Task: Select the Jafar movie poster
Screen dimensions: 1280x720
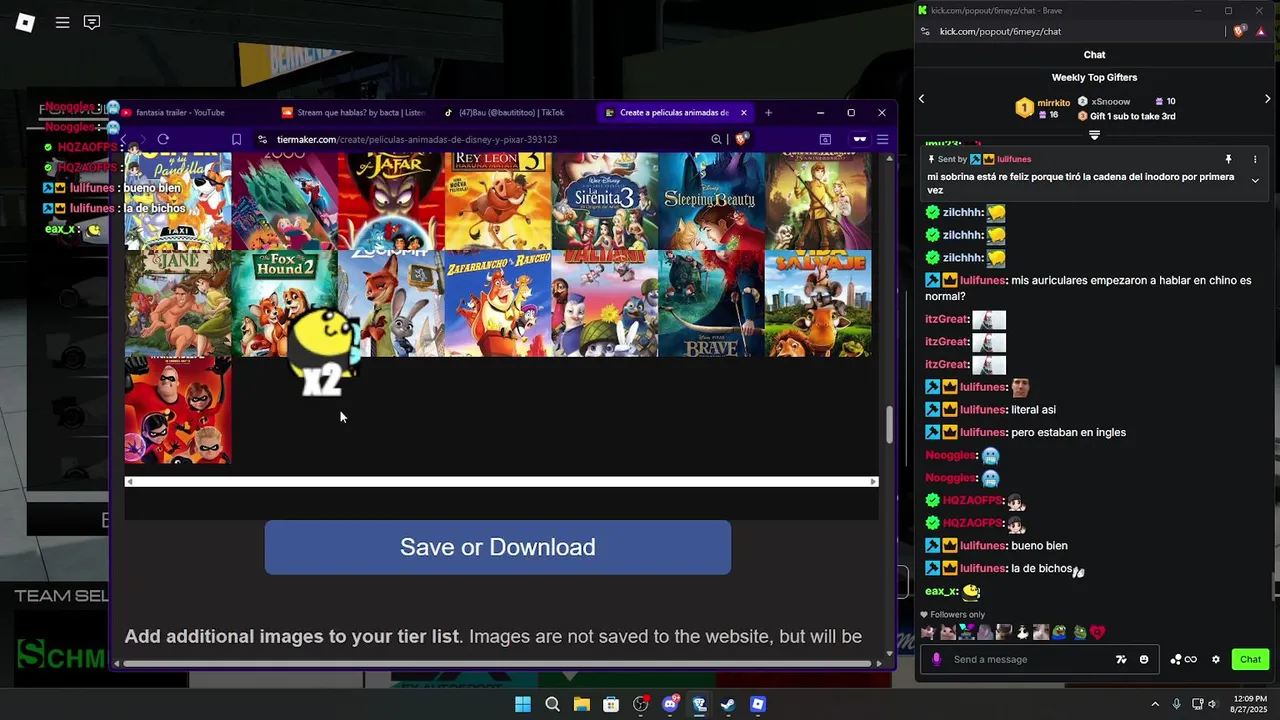Action: [391, 201]
